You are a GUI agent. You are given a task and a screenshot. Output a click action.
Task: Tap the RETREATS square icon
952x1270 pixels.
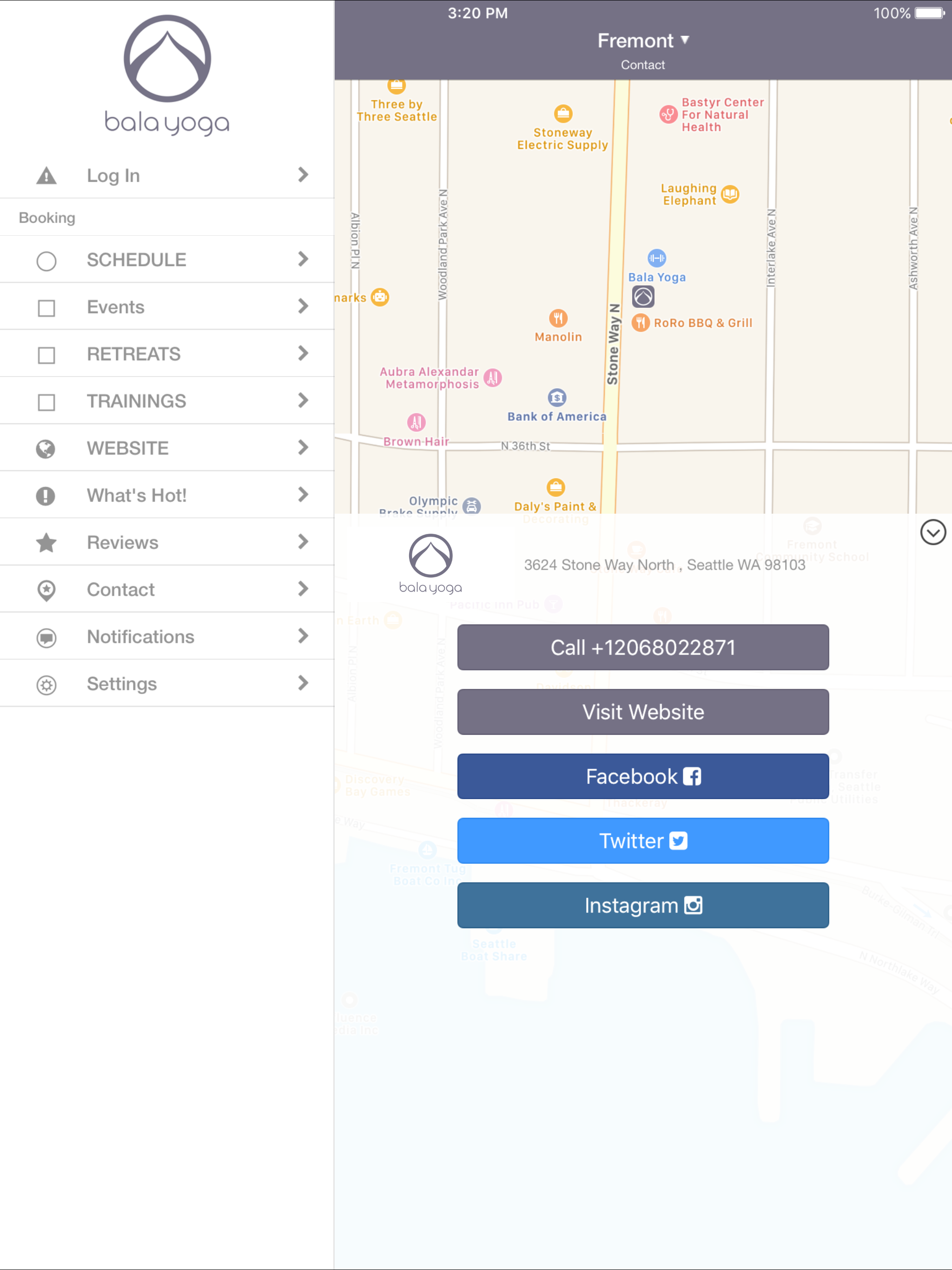[46, 355]
